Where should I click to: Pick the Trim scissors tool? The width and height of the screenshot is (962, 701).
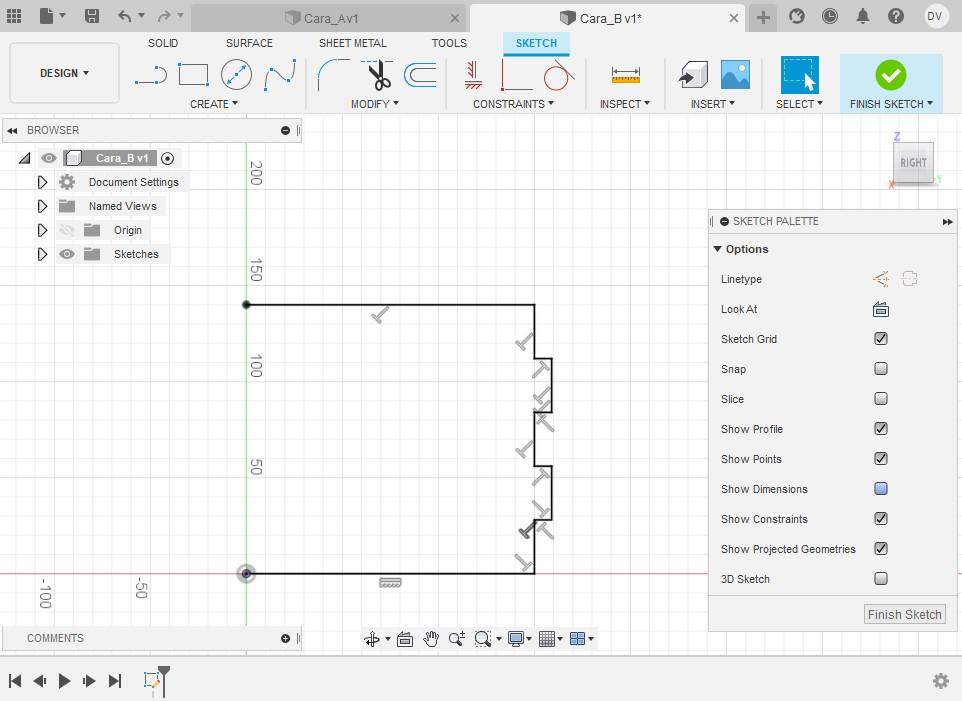click(379, 75)
